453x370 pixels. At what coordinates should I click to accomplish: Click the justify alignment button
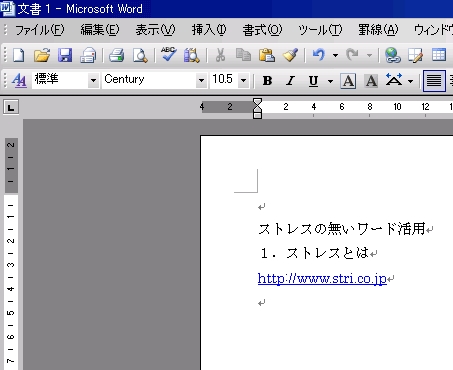434,81
